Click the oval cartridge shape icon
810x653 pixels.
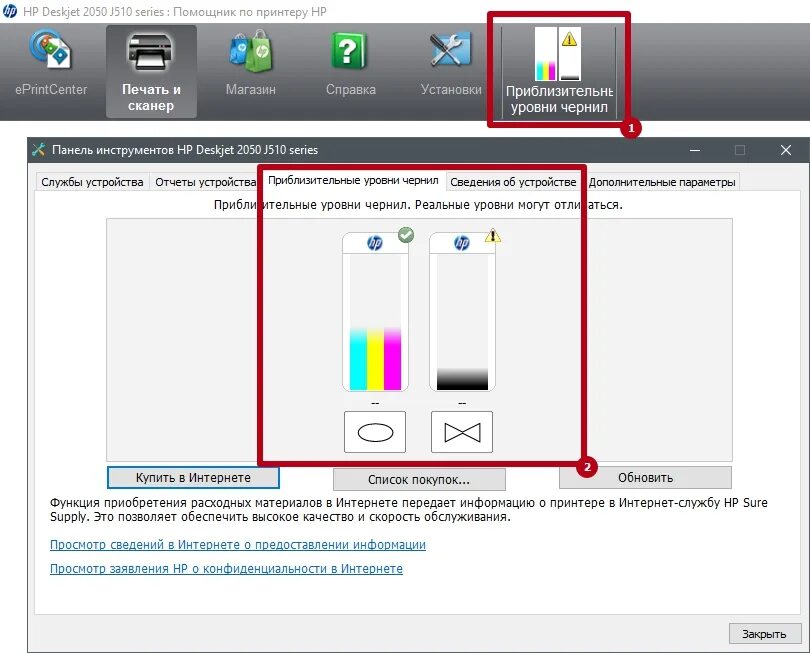375,432
